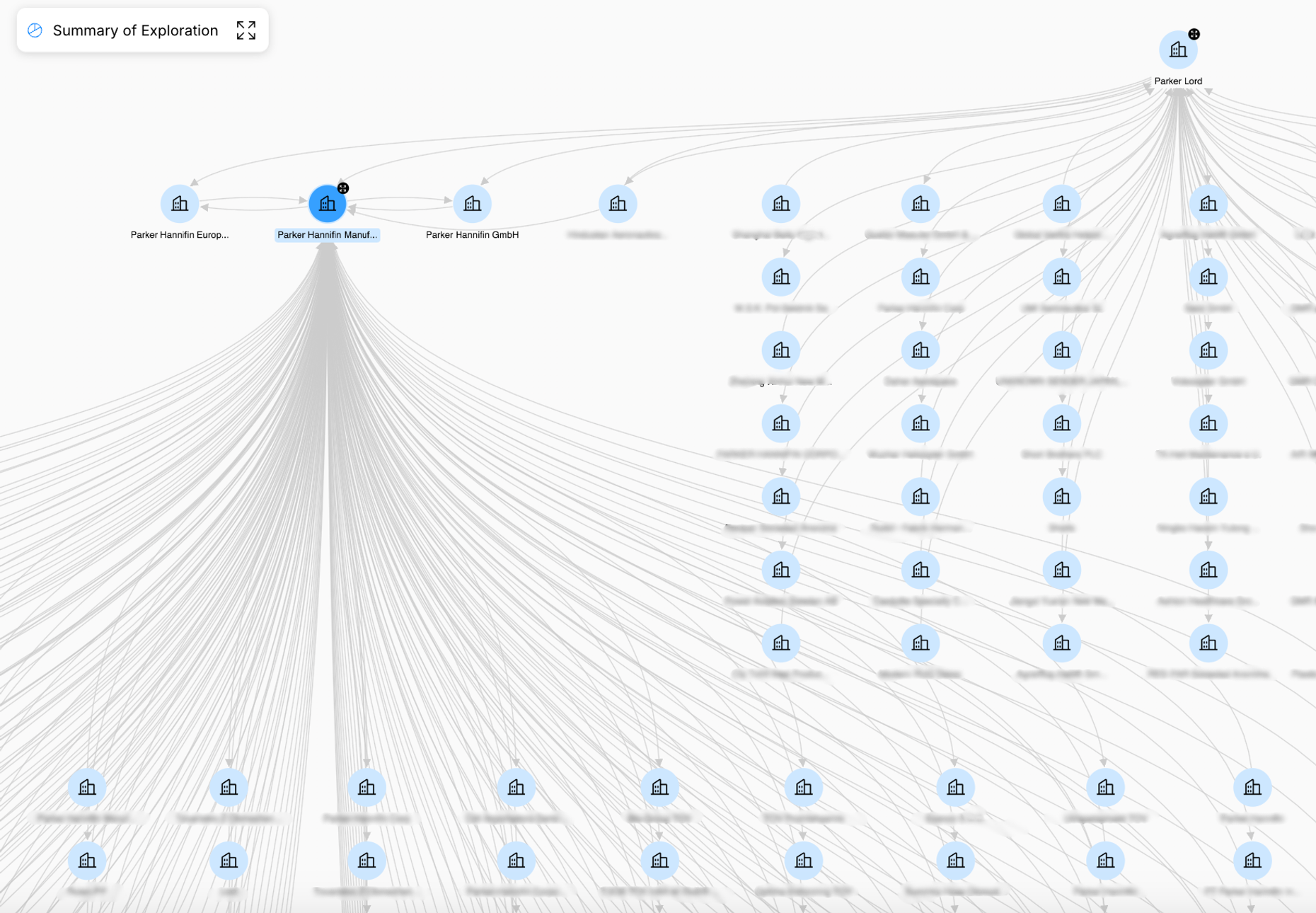1316x913 pixels.
Task: Select the blurred-label node right of Parker Hannifin GmbH
Action: pyautogui.click(x=618, y=204)
